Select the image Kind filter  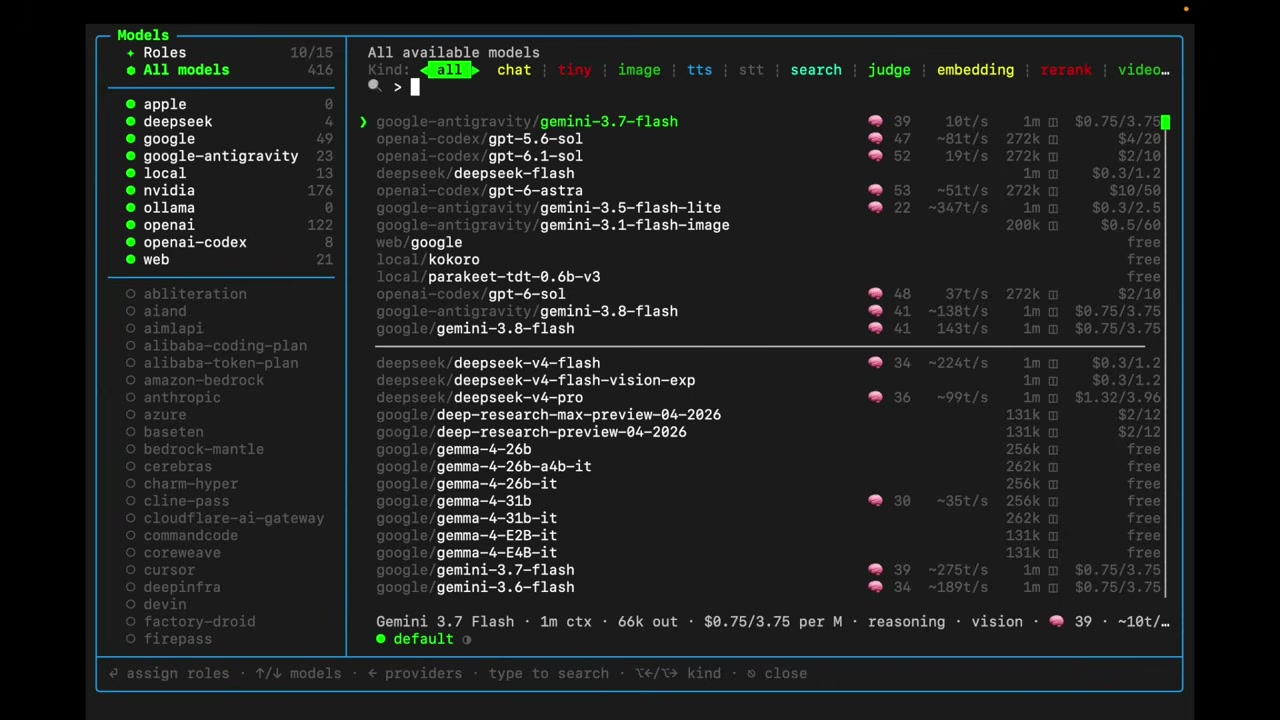[639, 70]
